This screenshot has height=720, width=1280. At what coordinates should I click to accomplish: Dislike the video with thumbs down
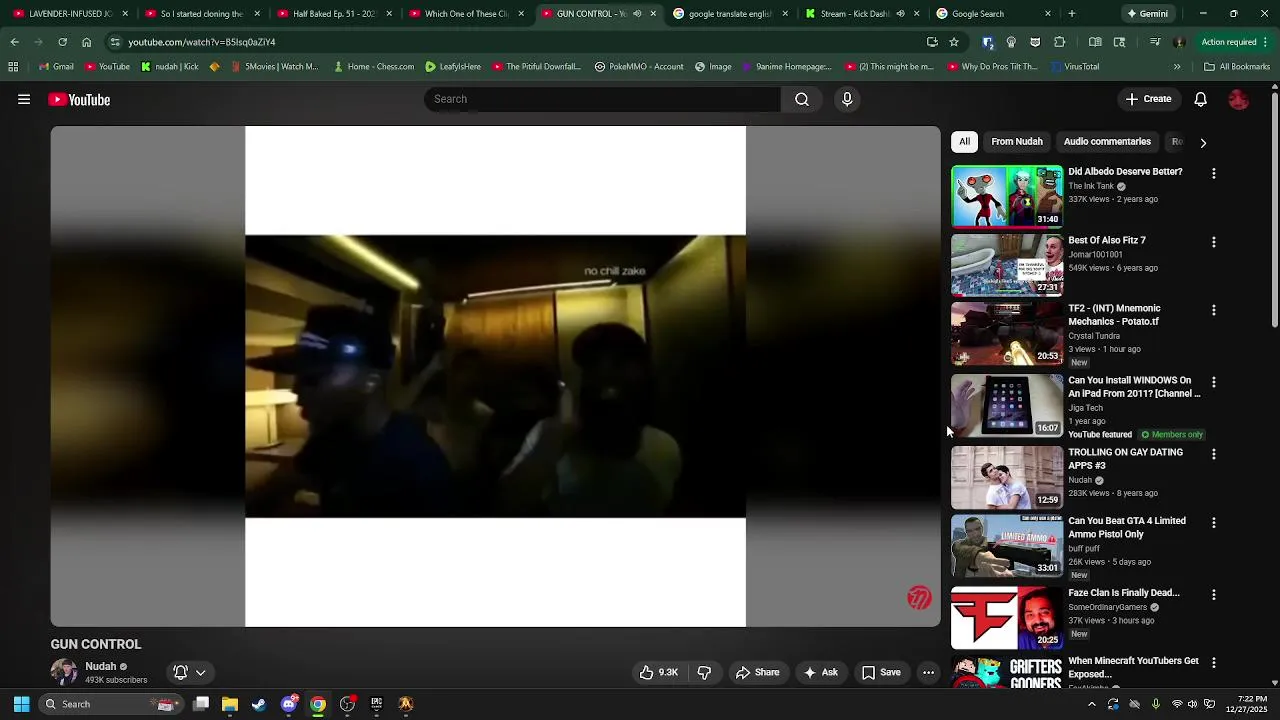click(x=704, y=673)
